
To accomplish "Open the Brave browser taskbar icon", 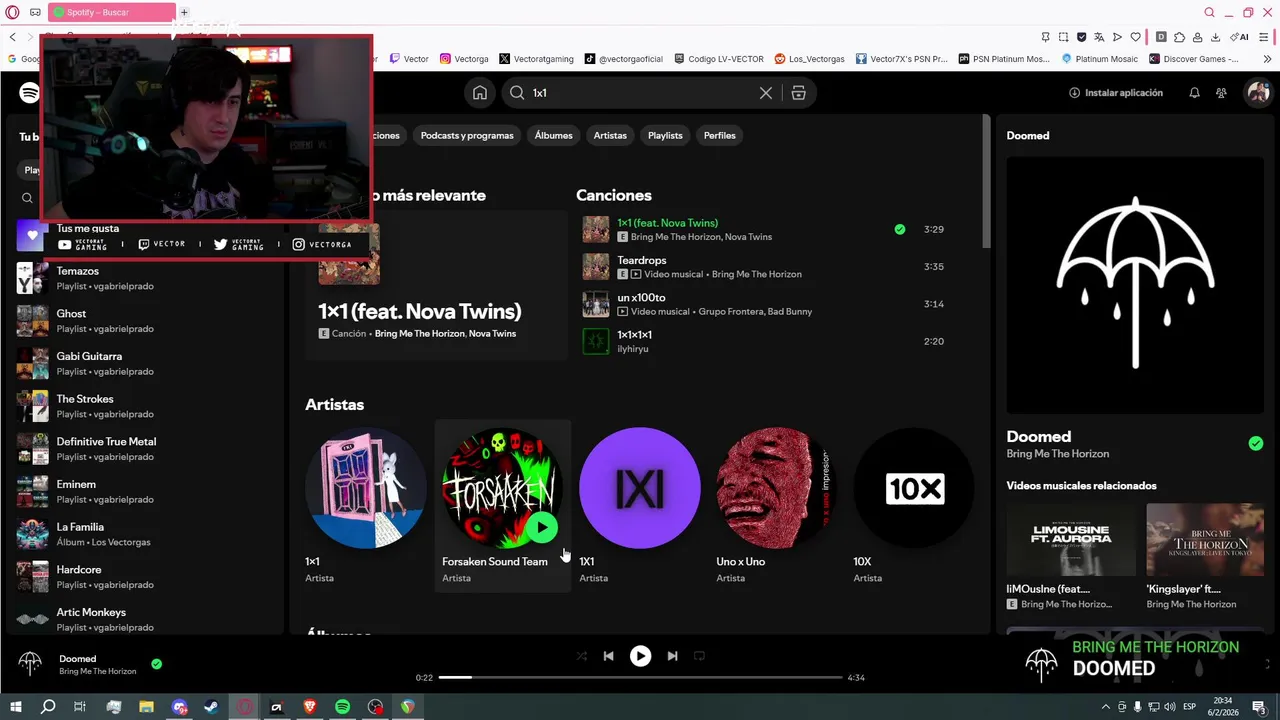I will tap(309, 707).
